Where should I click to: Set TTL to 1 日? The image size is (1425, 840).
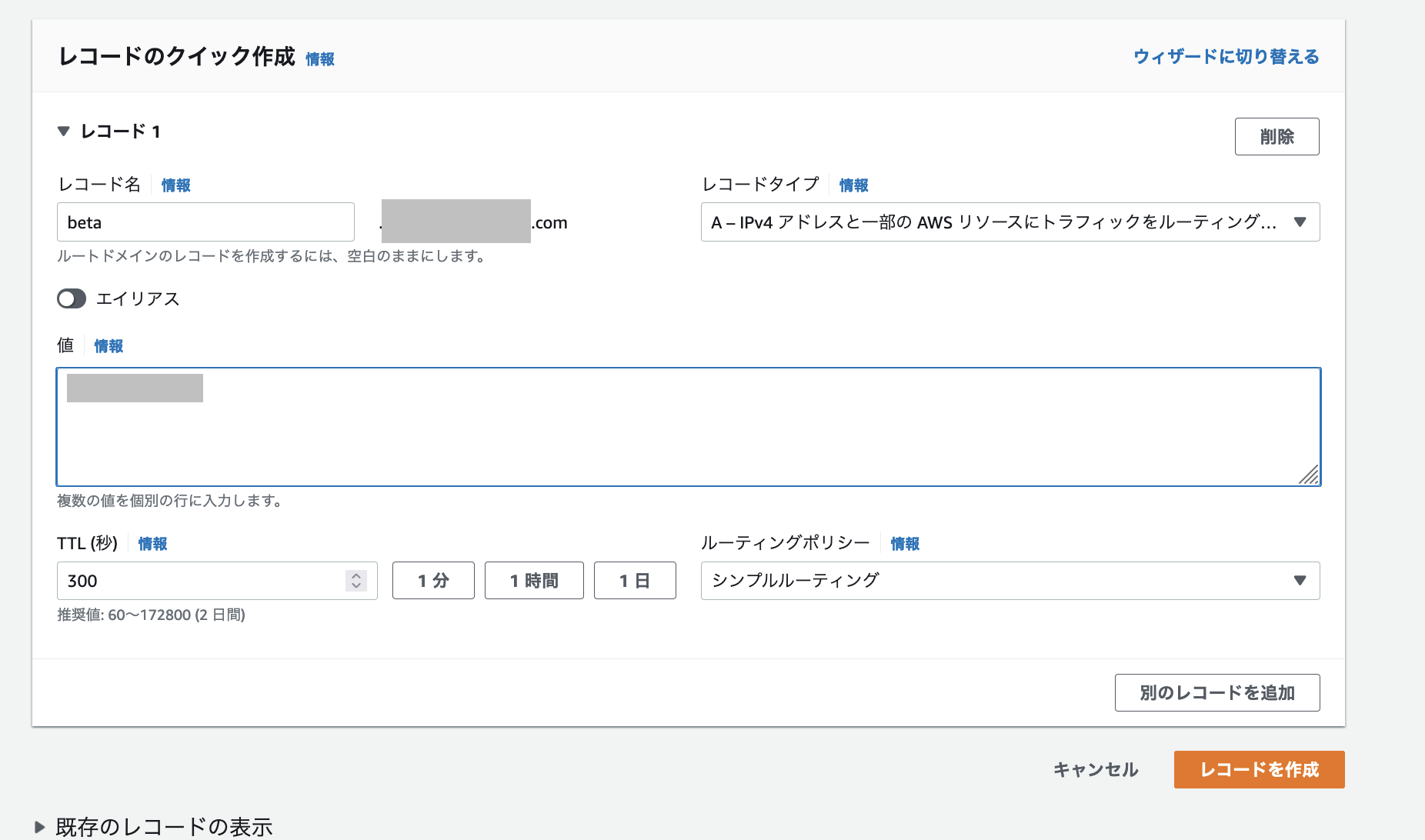point(635,581)
